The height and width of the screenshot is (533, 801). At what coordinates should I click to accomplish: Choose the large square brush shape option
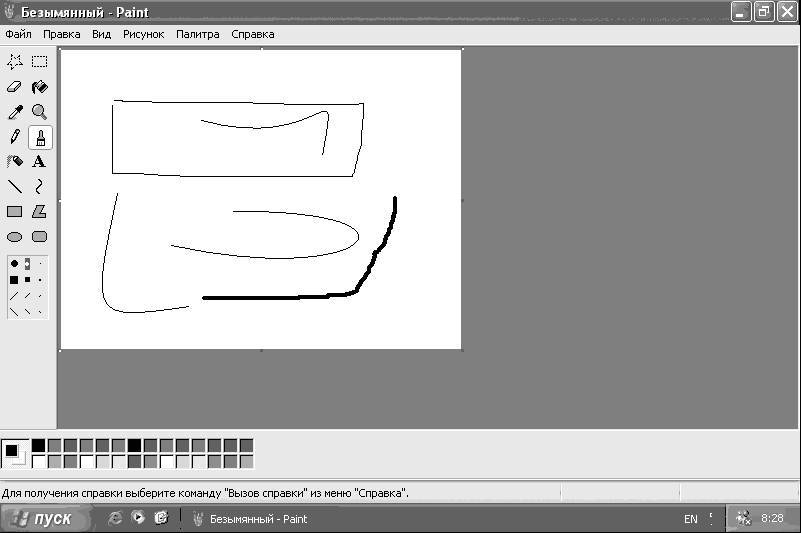pyautogui.click(x=14, y=280)
